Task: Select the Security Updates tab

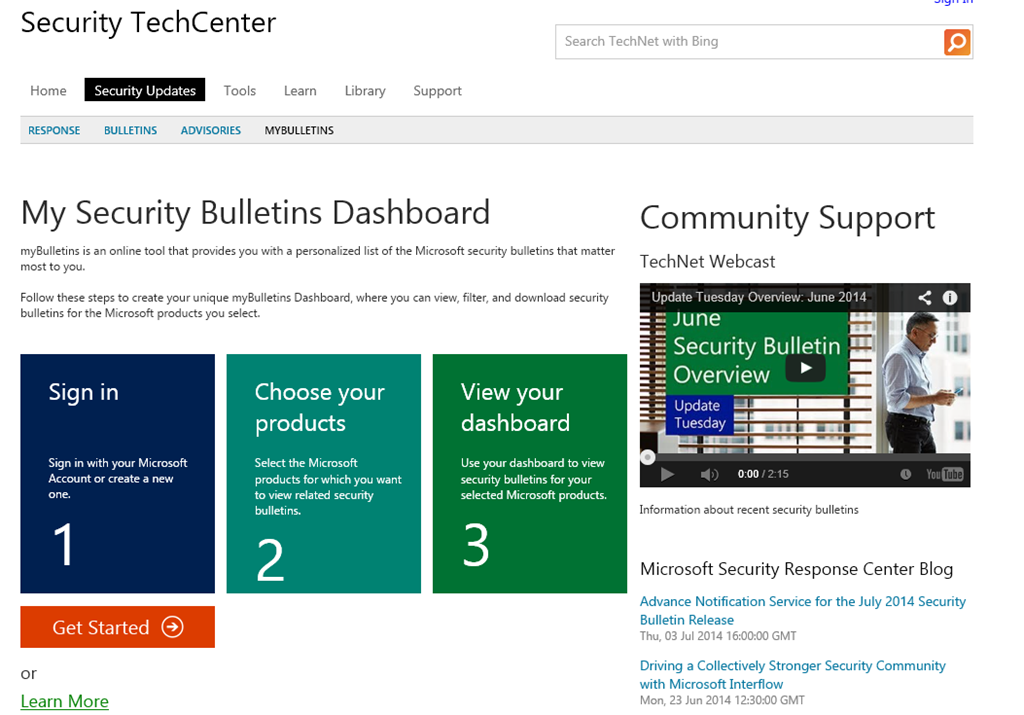Action: tap(145, 91)
